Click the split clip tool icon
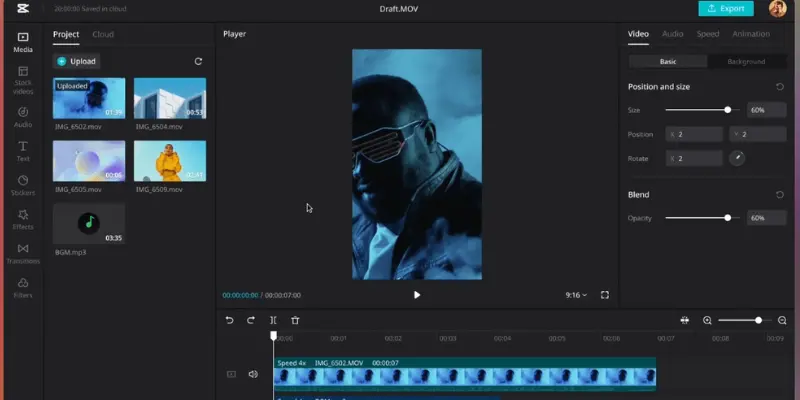800x400 pixels. point(273,320)
